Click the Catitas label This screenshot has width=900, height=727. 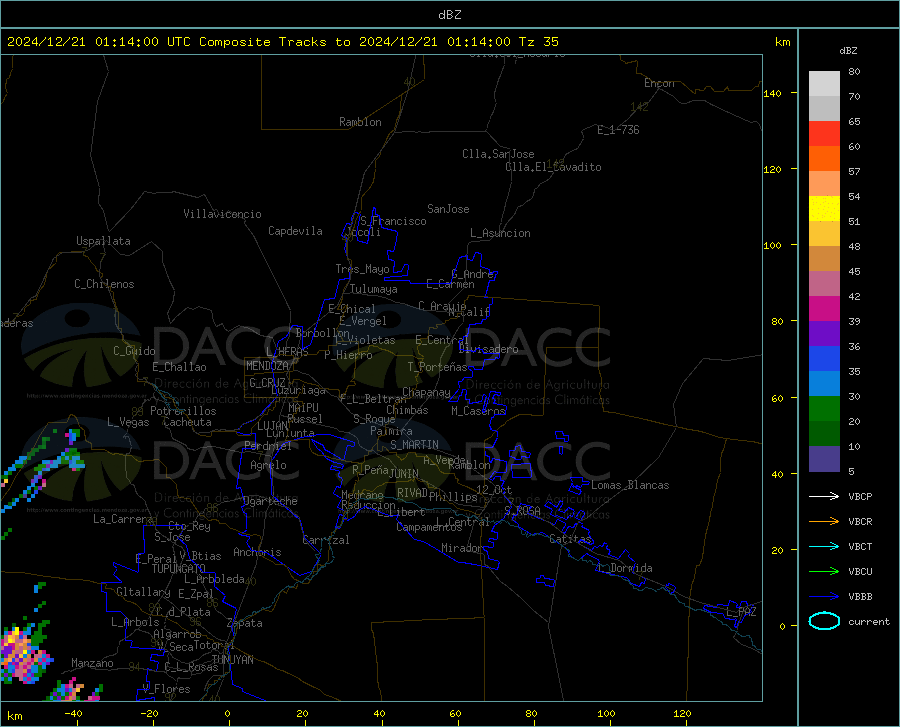click(x=570, y=539)
